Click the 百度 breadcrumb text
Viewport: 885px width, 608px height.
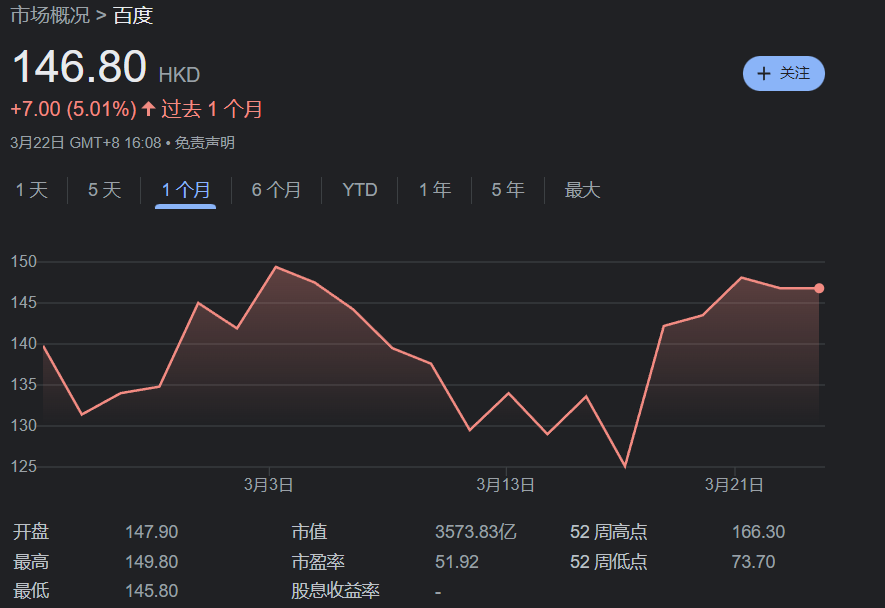tap(133, 15)
